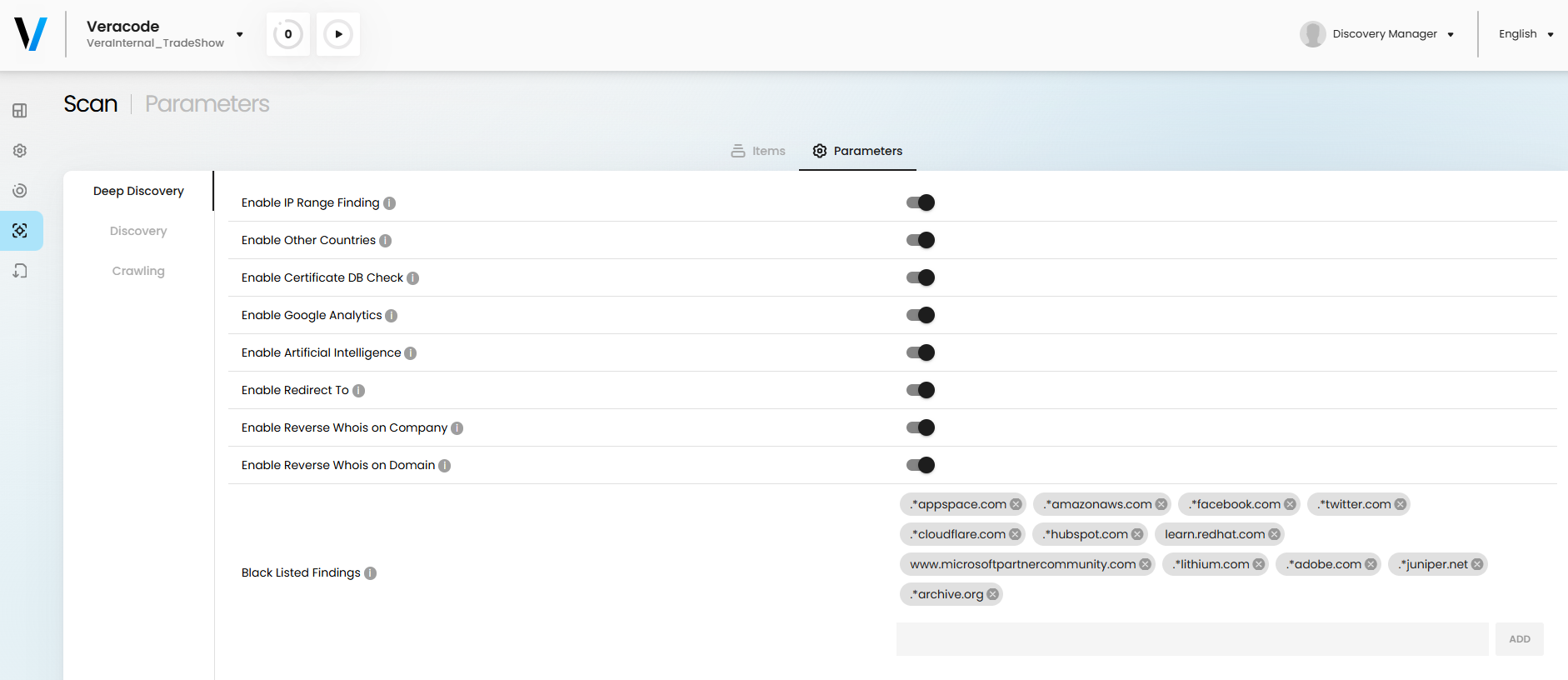Show info for Enable Artificial Intelligence
The image size is (1568, 680).
pyautogui.click(x=411, y=353)
